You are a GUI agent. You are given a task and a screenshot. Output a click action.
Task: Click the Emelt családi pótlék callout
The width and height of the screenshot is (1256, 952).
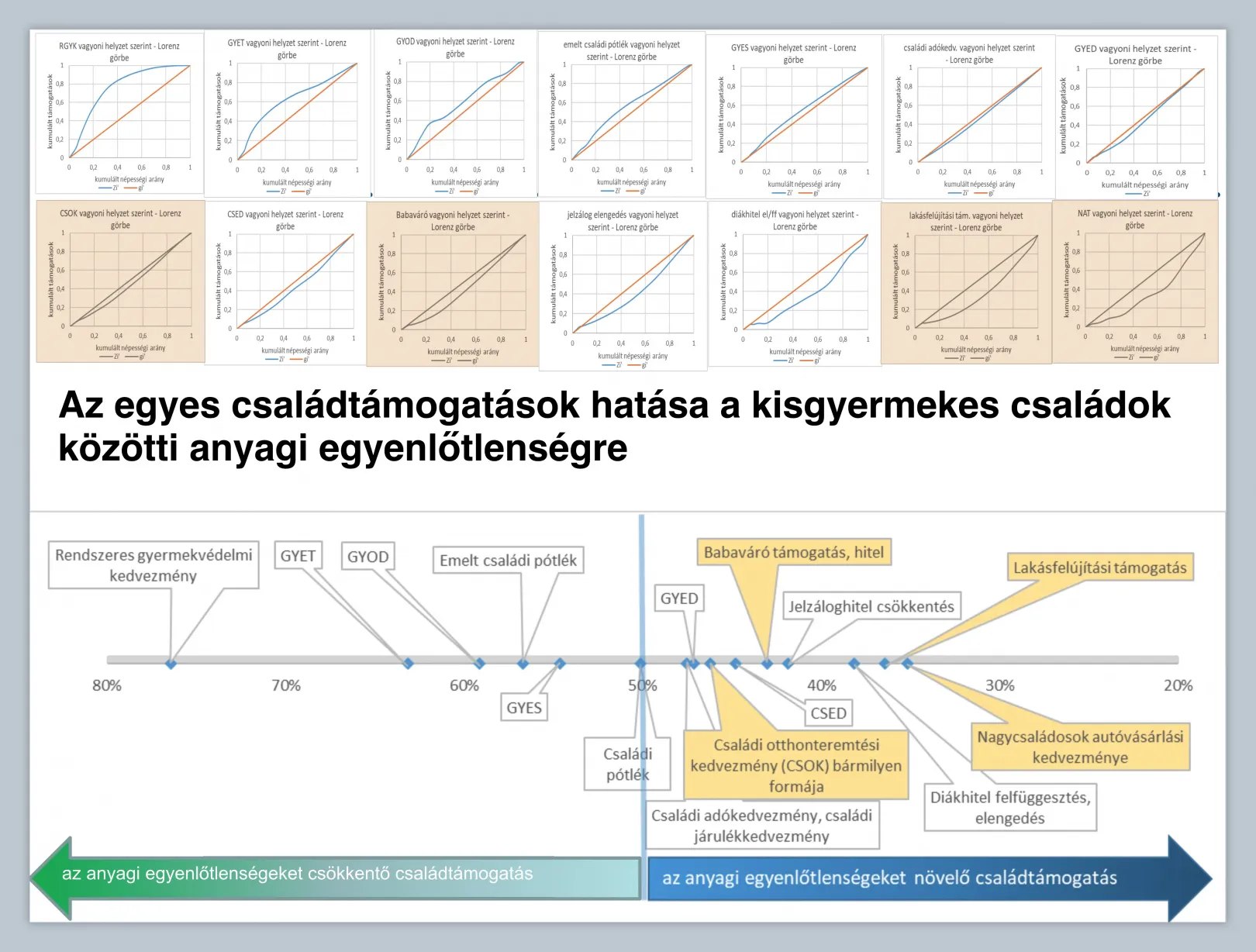click(x=508, y=560)
